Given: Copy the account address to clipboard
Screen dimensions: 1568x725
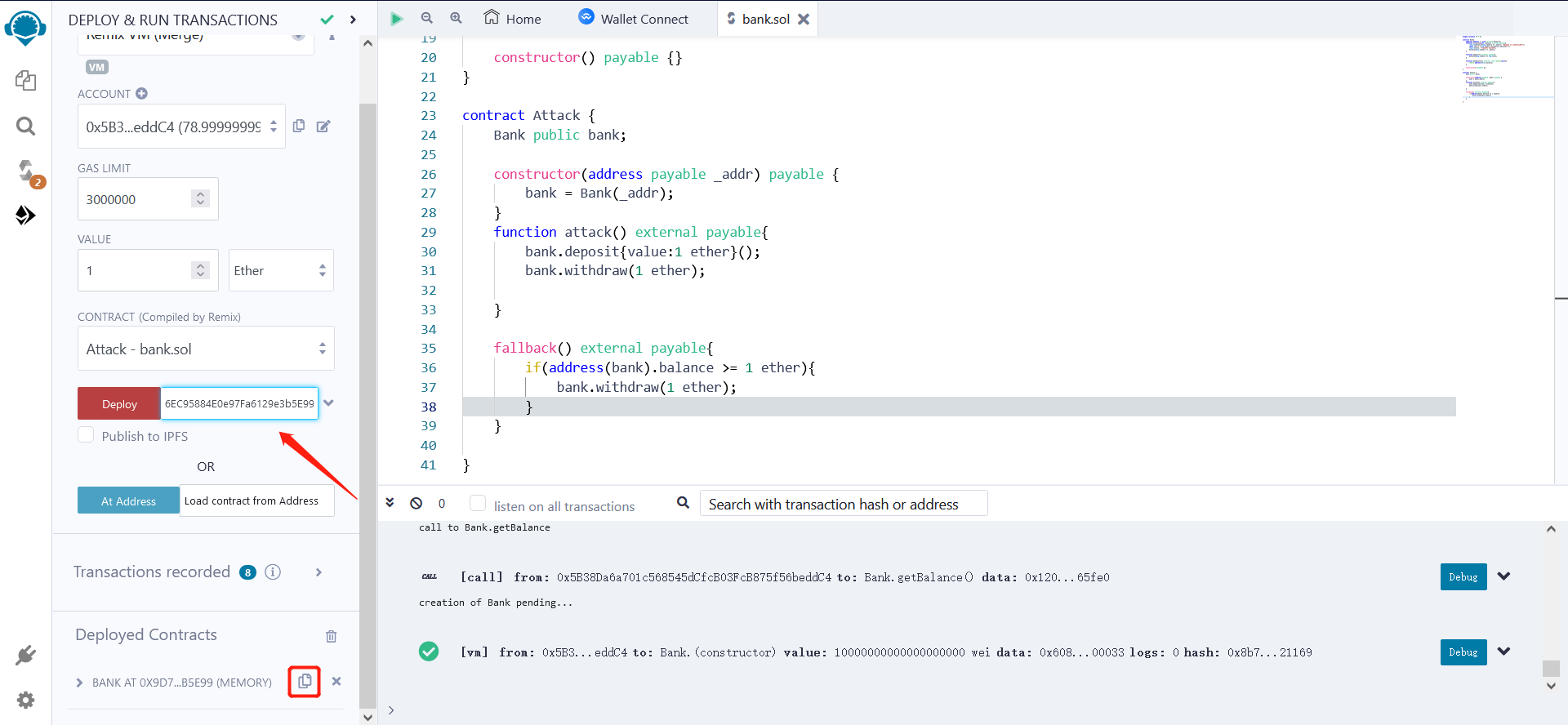Looking at the screenshot, I should (299, 126).
